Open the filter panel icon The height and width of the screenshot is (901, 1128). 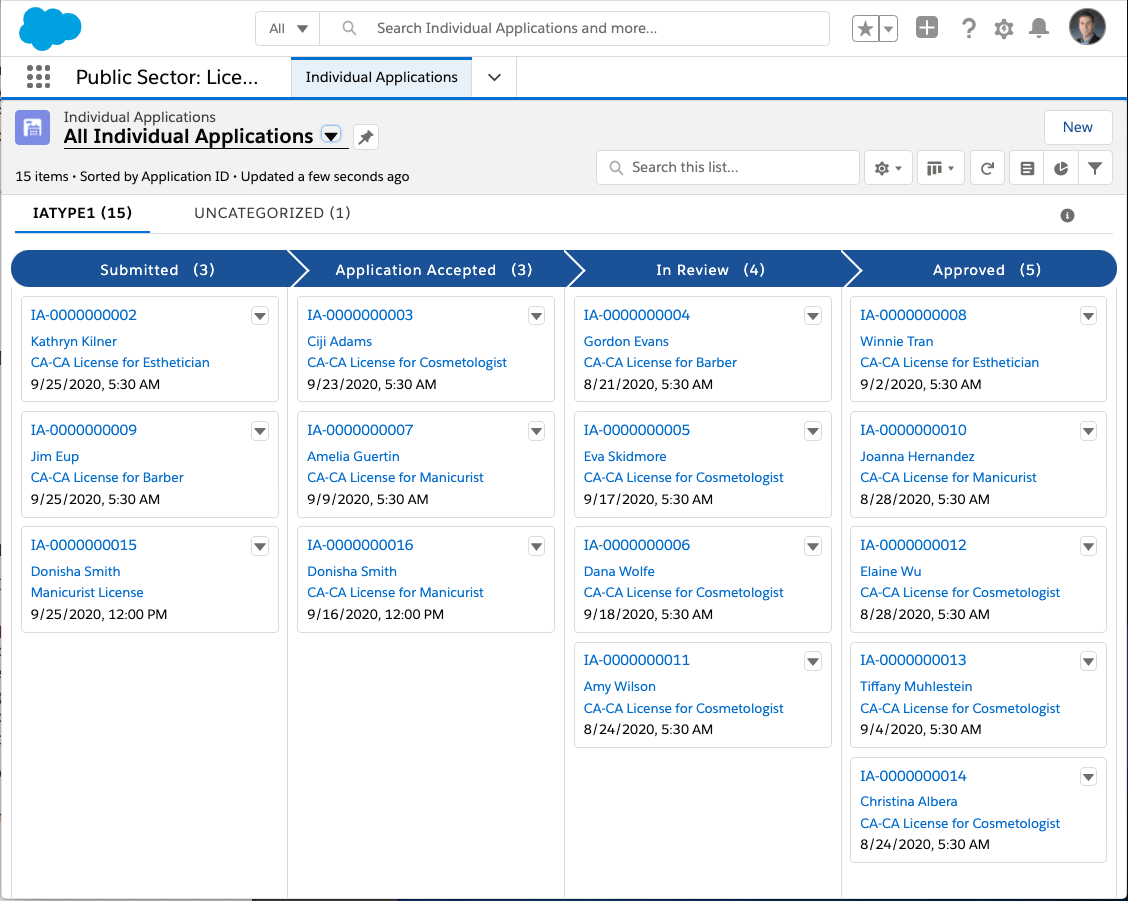click(x=1095, y=167)
